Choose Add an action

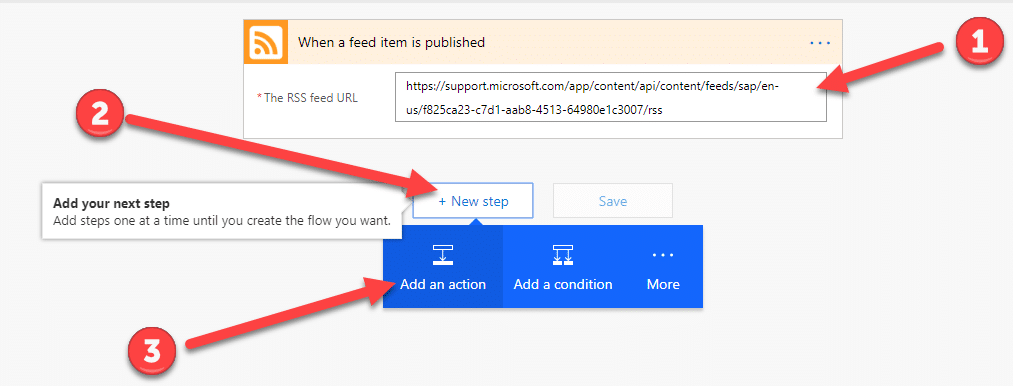click(x=443, y=267)
